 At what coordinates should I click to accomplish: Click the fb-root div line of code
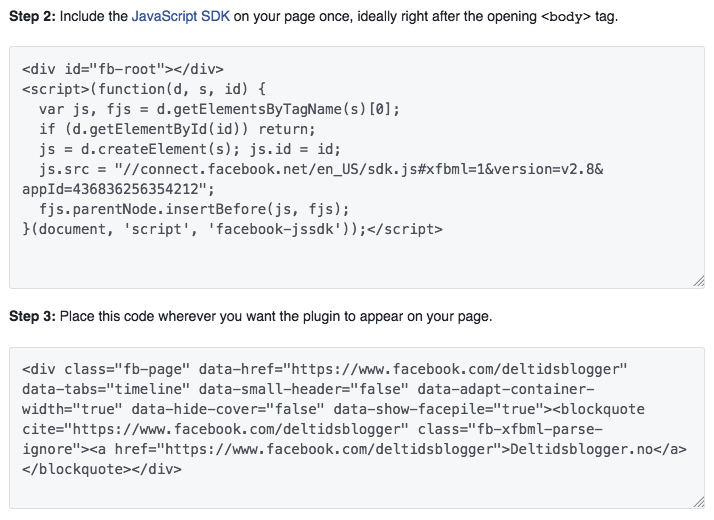tap(123, 69)
